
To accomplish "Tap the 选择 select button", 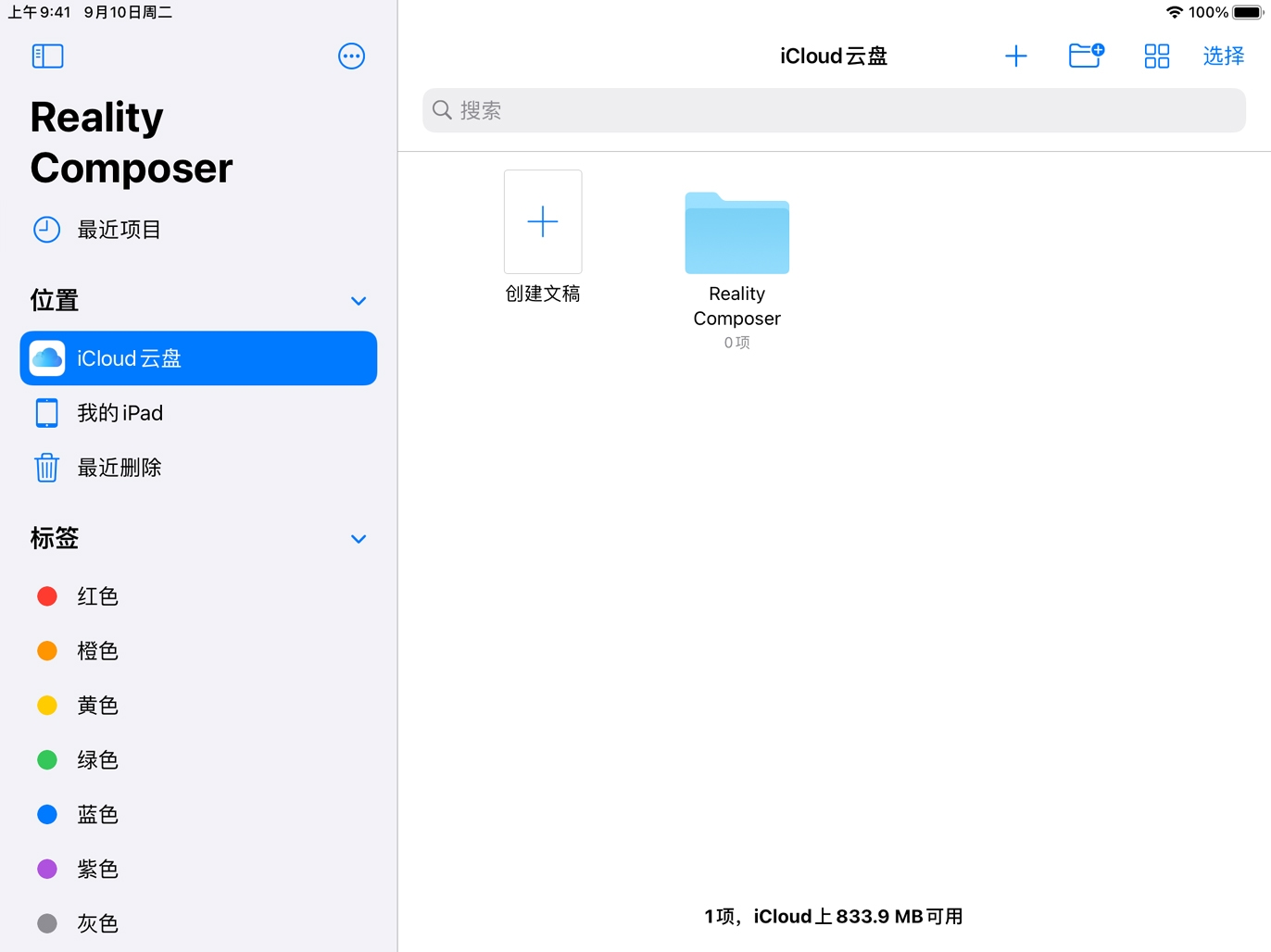I will [1224, 56].
